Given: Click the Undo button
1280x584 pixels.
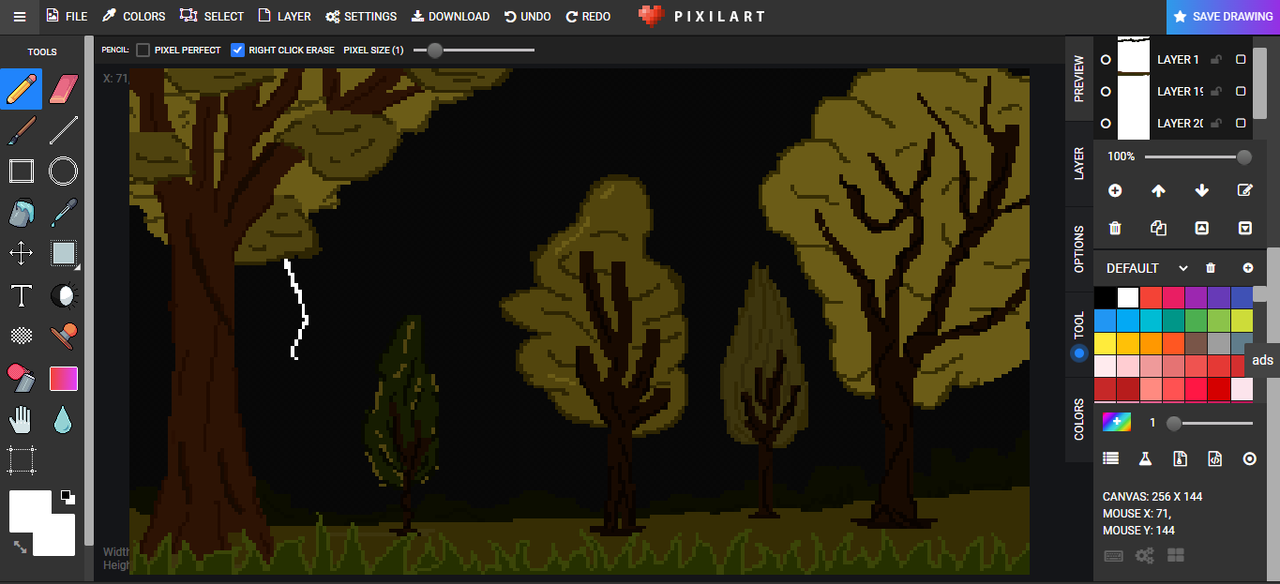Looking at the screenshot, I should 527,16.
